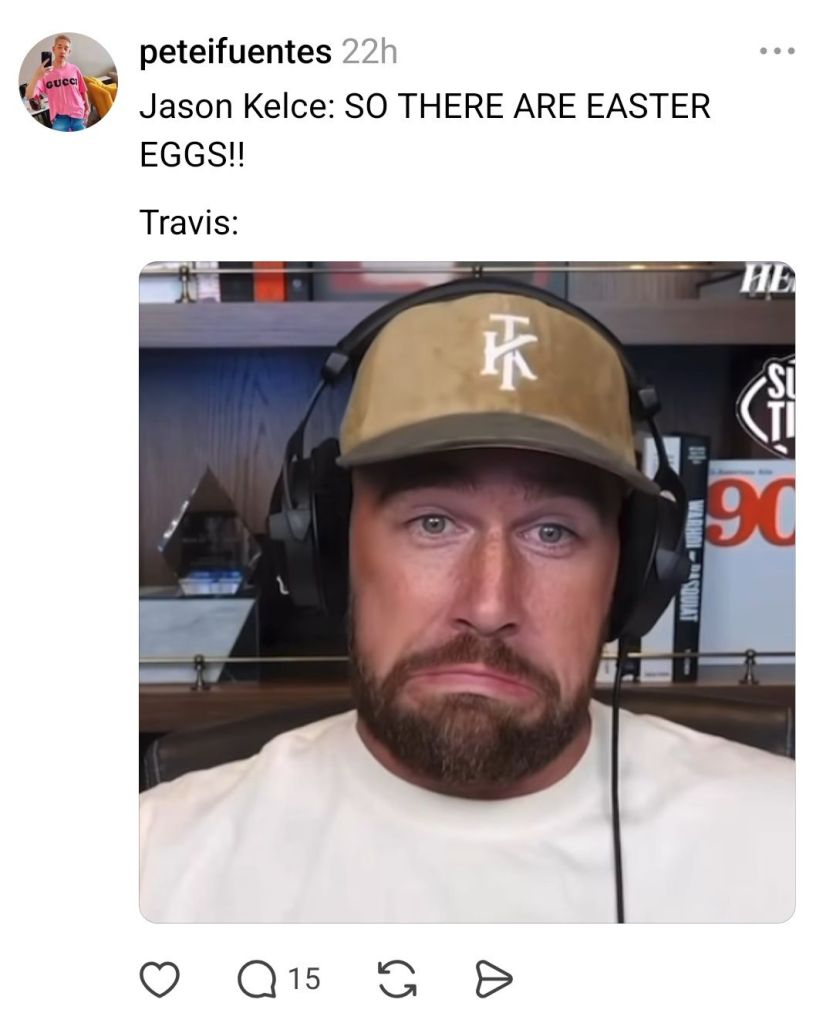Click the "Jason Kelce:" text in the post
This screenshot has height=1023, width=833.
tap(237, 106)
